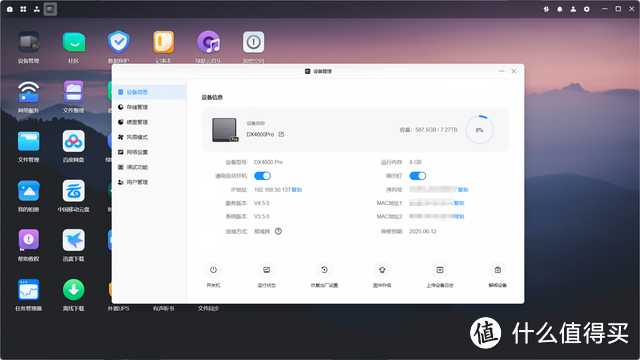Viewport: 640px width, 360px height.
Task: Click the transfer arrows icon in top bar
Action: tap(546, 9)
